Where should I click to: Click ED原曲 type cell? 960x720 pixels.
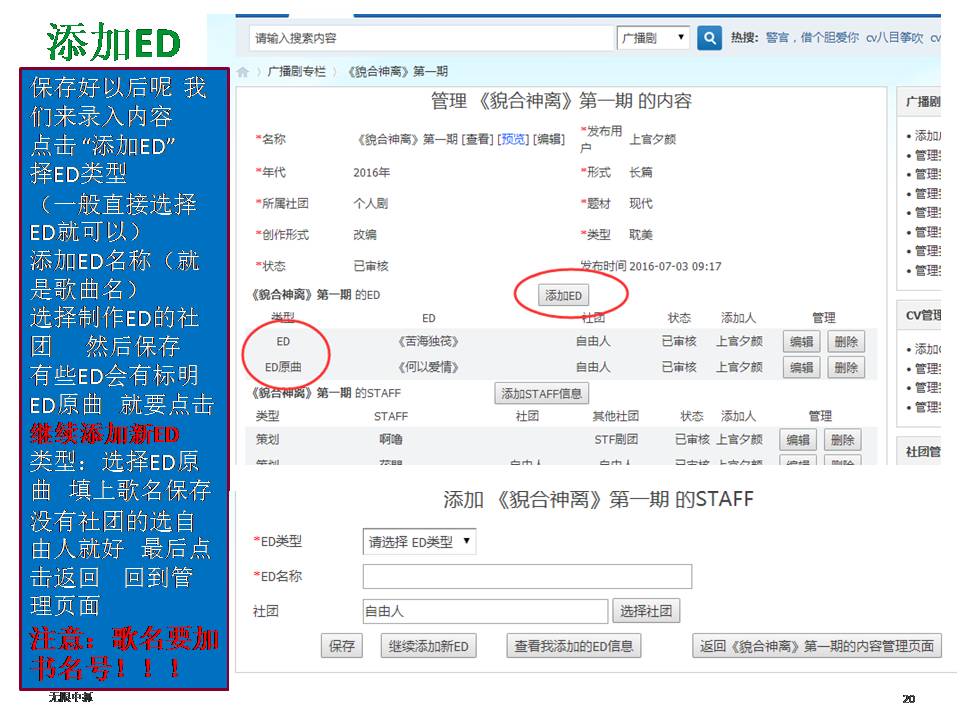tap(283, 367)
